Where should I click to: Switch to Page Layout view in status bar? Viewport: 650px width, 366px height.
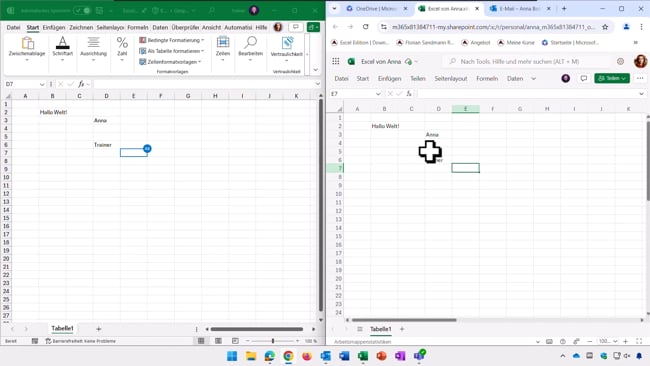[218, 341]
